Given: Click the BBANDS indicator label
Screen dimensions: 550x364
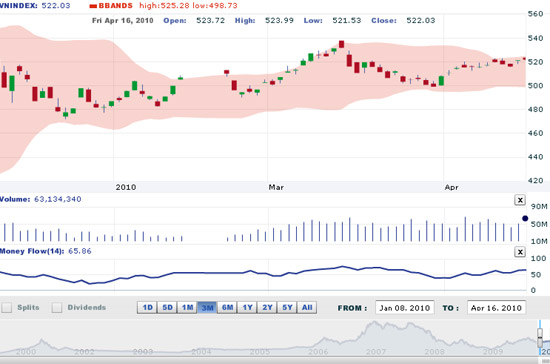Looking at the screenshot, I should (x=115, y=6).
